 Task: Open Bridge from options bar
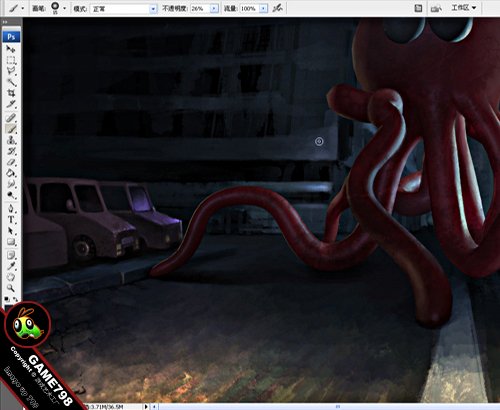tap(436, 8)
